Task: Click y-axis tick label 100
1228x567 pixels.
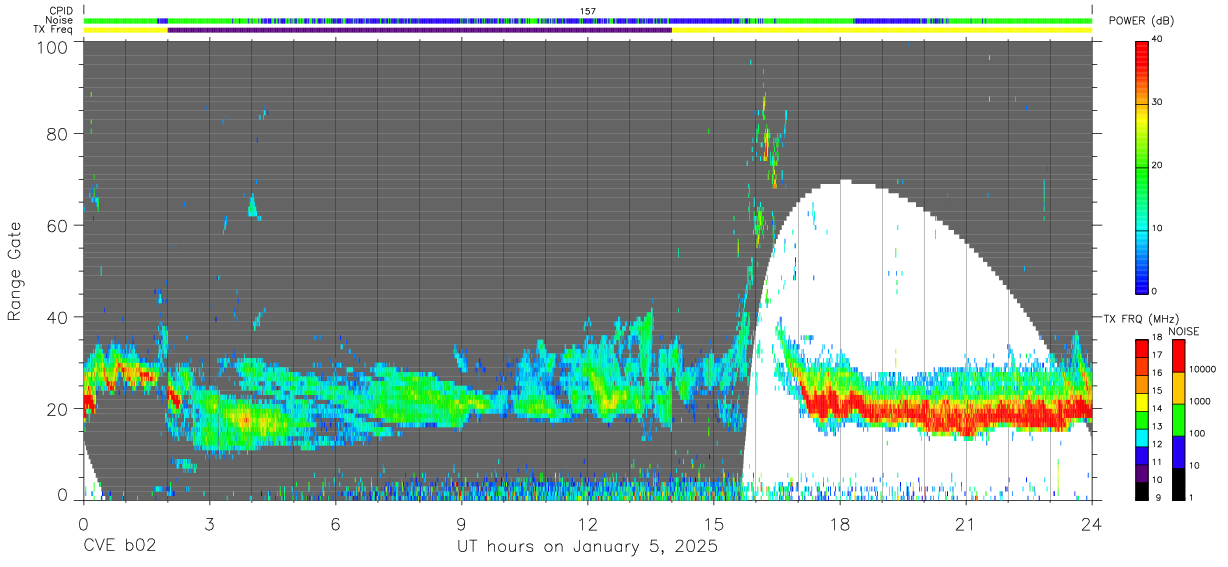Action: point(51,47)
